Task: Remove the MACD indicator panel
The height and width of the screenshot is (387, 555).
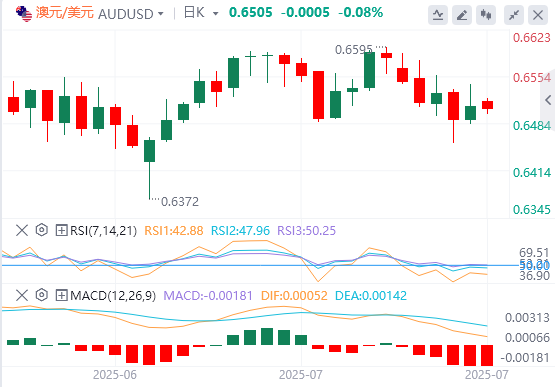Action: tap(22, 295)
